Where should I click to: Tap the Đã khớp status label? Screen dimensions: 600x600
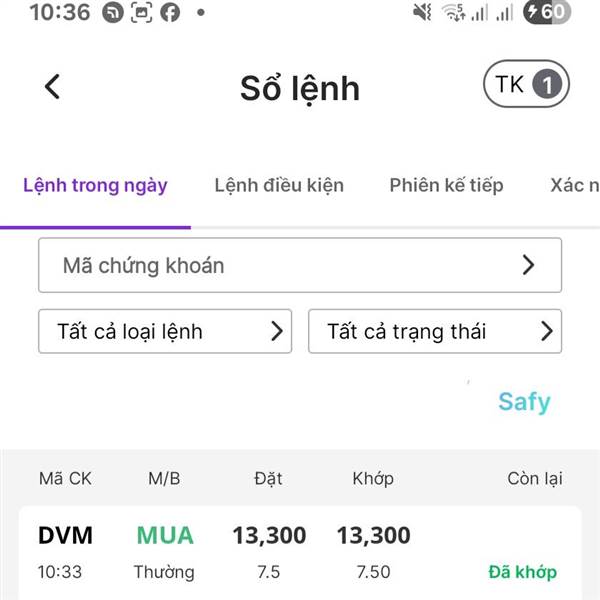click(x=522, y=572)
